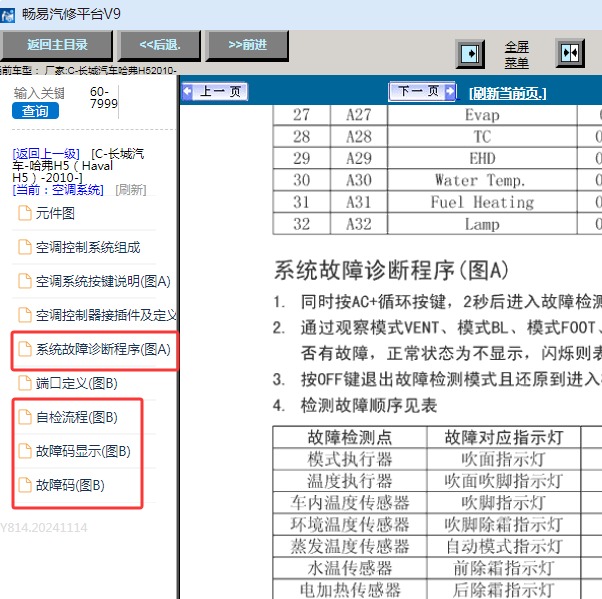Select the 车内温度传感器 table cell

350,503
